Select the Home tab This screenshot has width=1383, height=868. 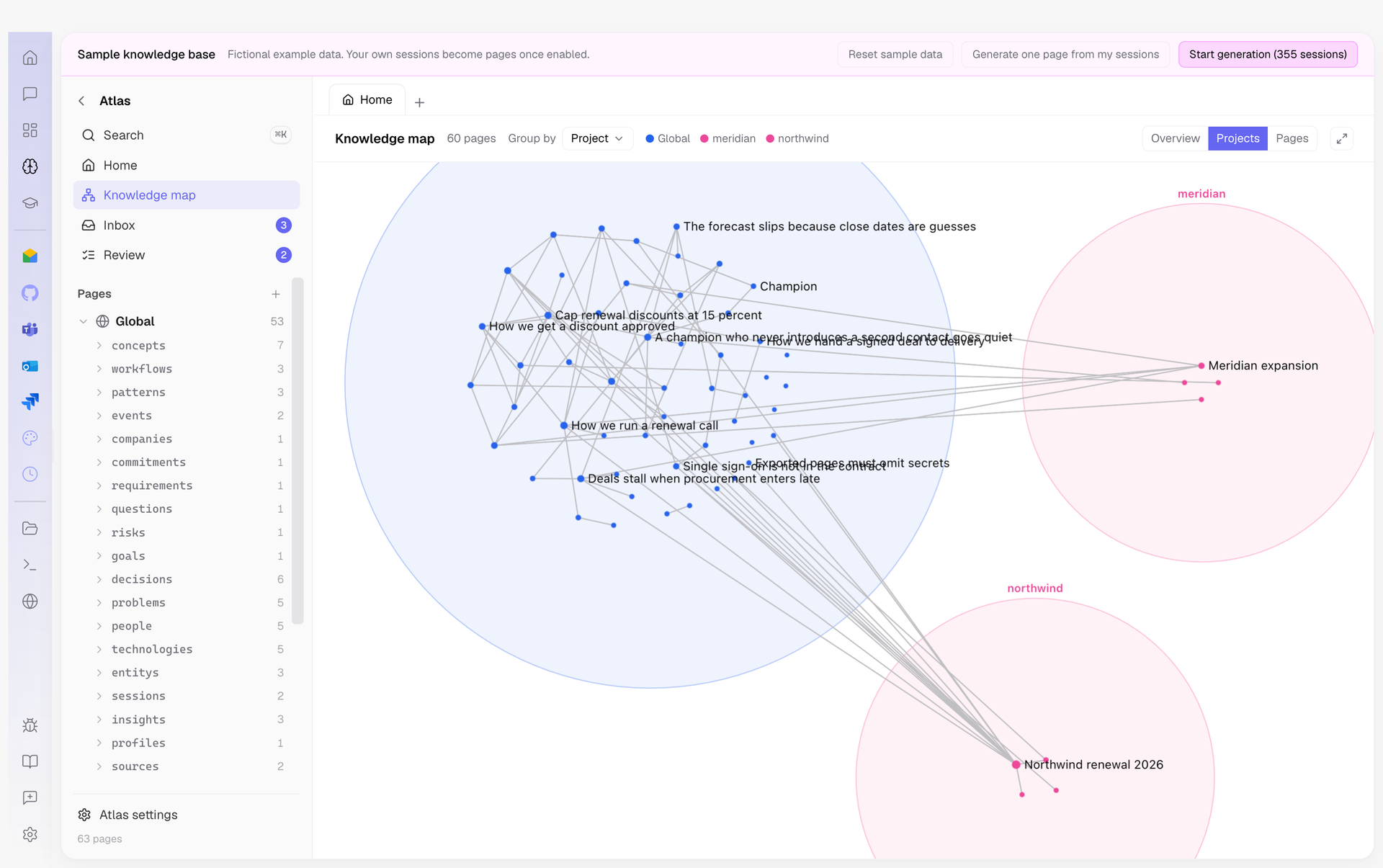point(367,100)
